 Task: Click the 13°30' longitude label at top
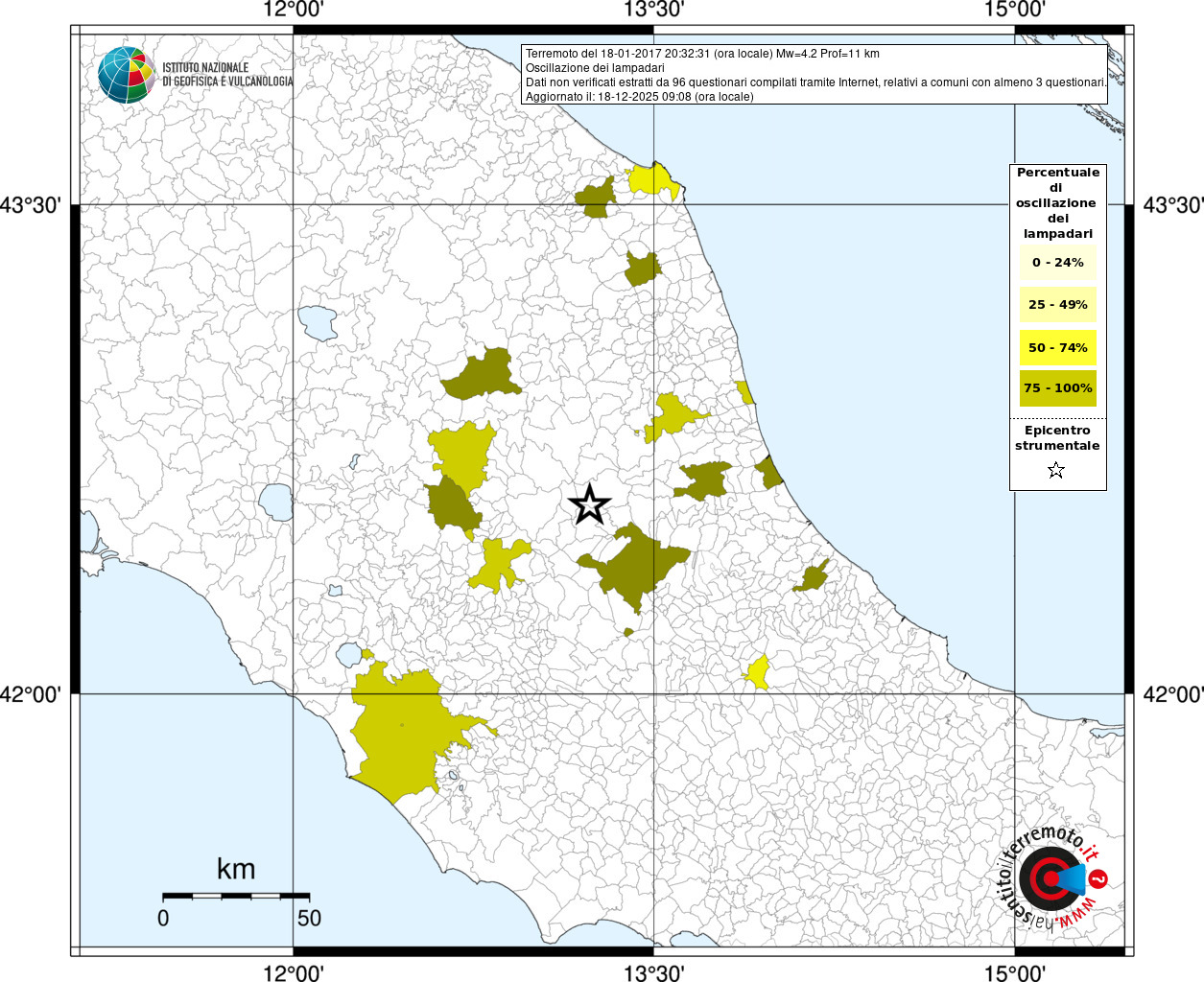(653, 11)
